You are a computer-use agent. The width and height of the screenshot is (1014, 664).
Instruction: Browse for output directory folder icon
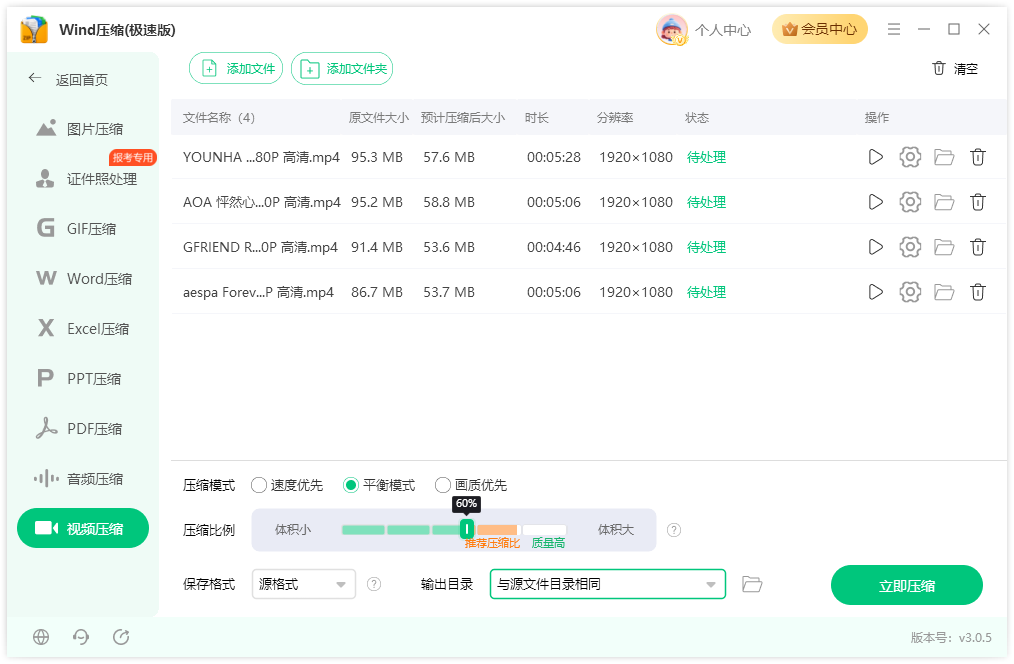[752, 584]
